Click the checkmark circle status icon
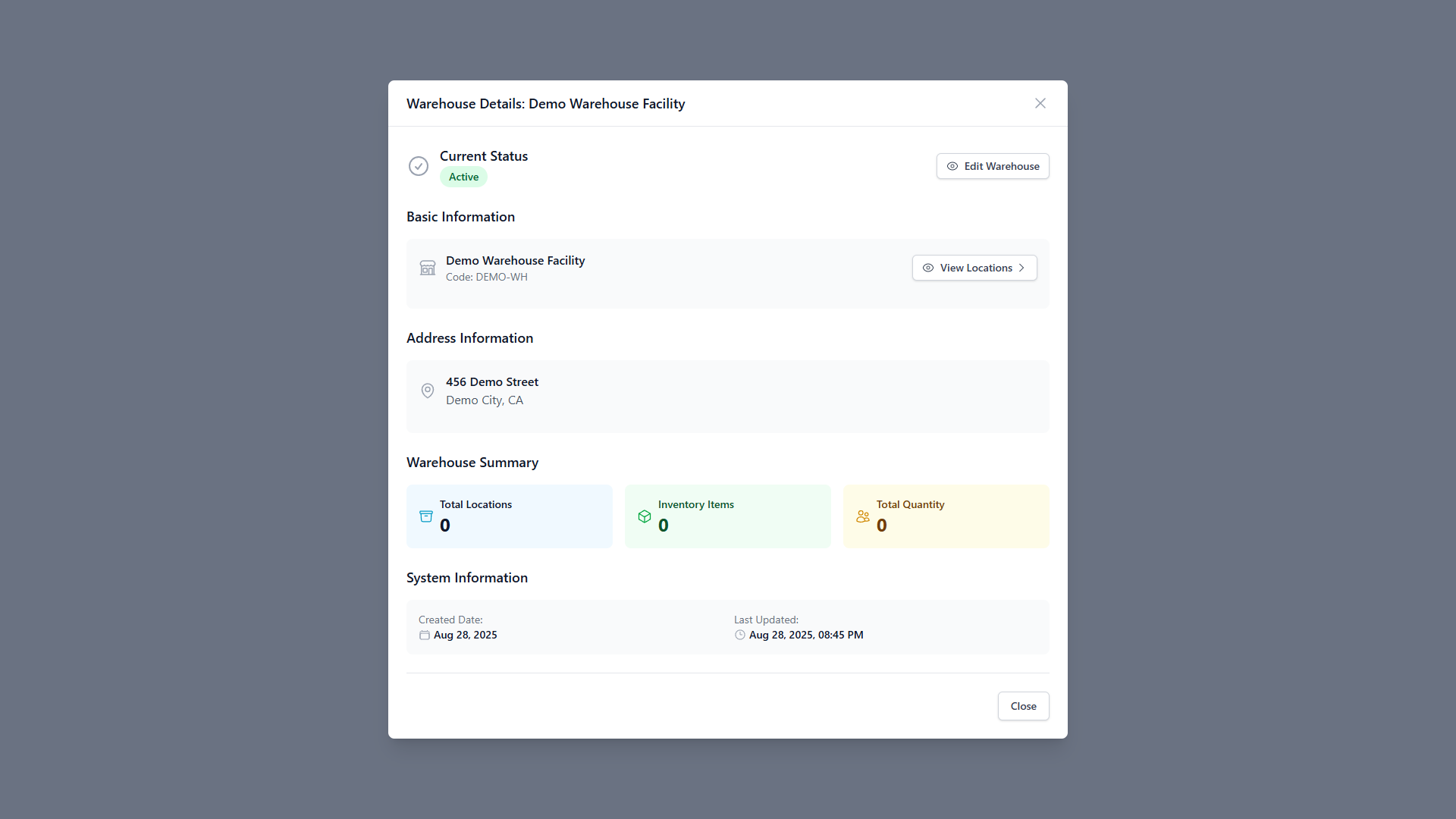The height and width of the screenshot is (819, 1456). 419,166
